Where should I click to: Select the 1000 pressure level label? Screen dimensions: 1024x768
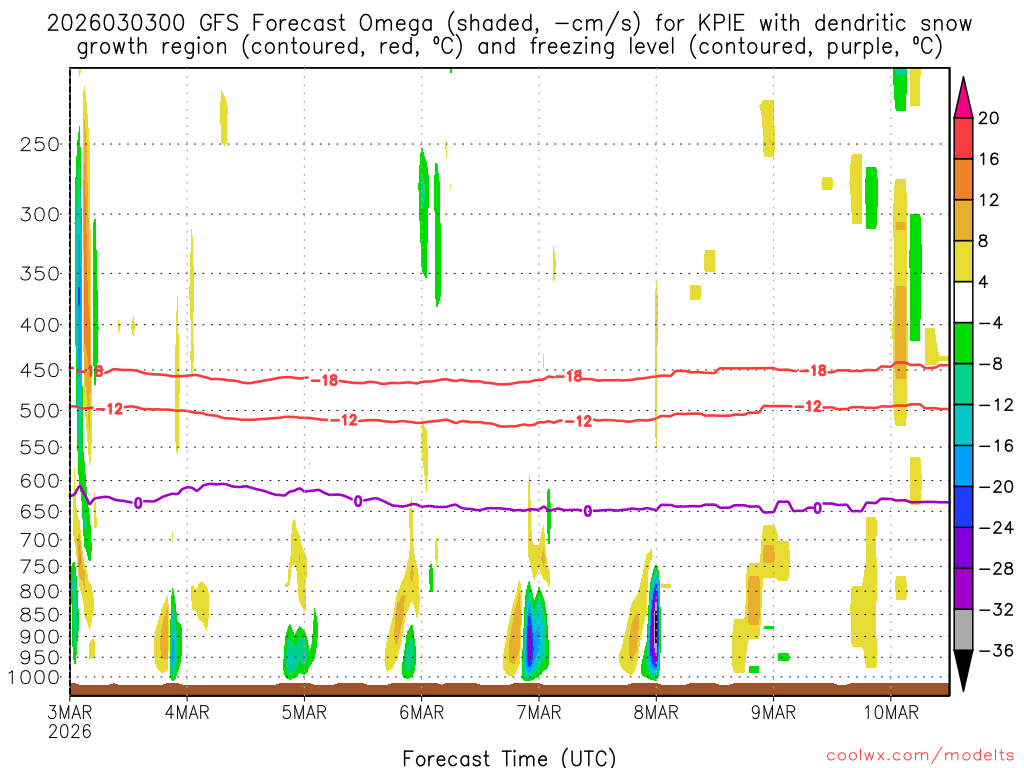tap(36, 678)
